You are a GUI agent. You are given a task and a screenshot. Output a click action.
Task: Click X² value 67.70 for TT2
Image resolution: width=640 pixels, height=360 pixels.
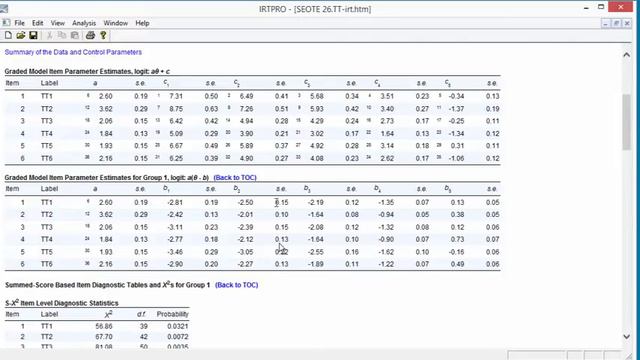(104, 337)
